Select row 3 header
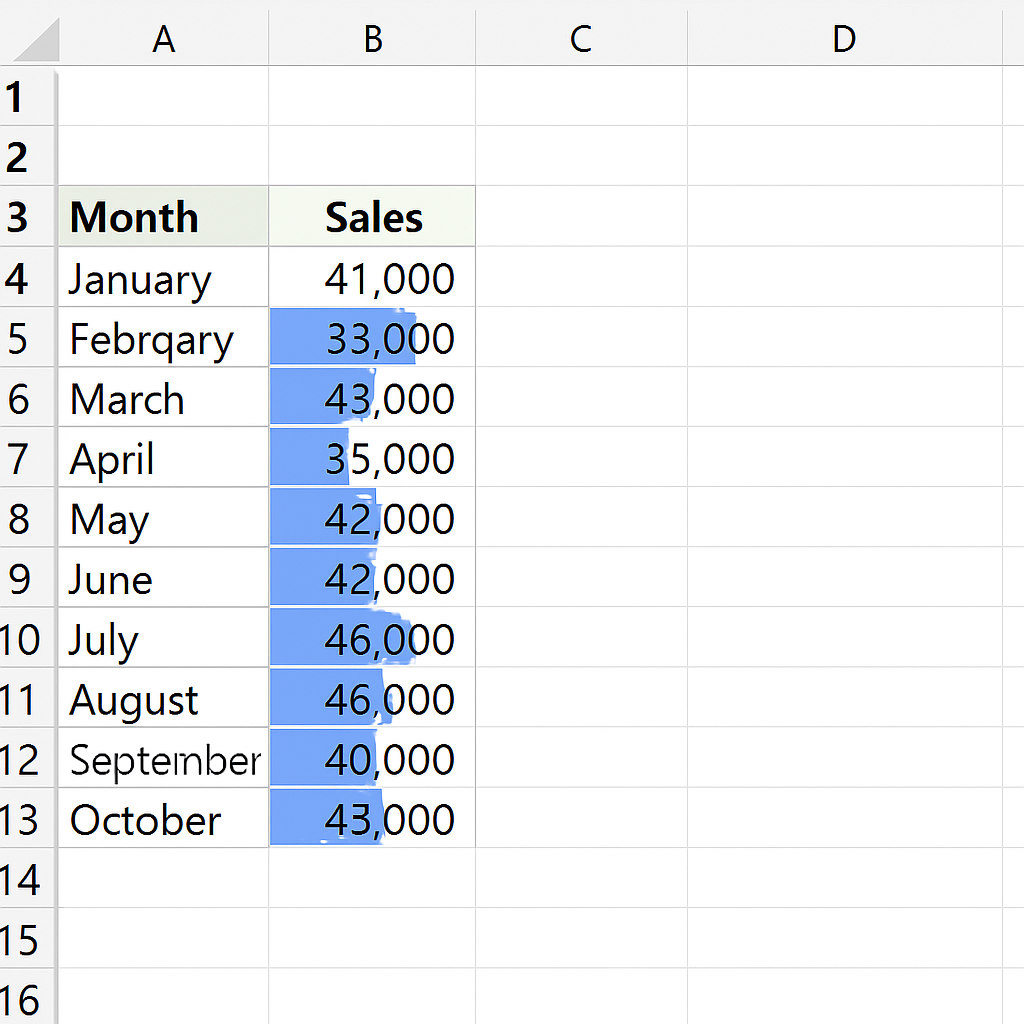Screen dimensions: 1024x1024 (x=27, y=216)
